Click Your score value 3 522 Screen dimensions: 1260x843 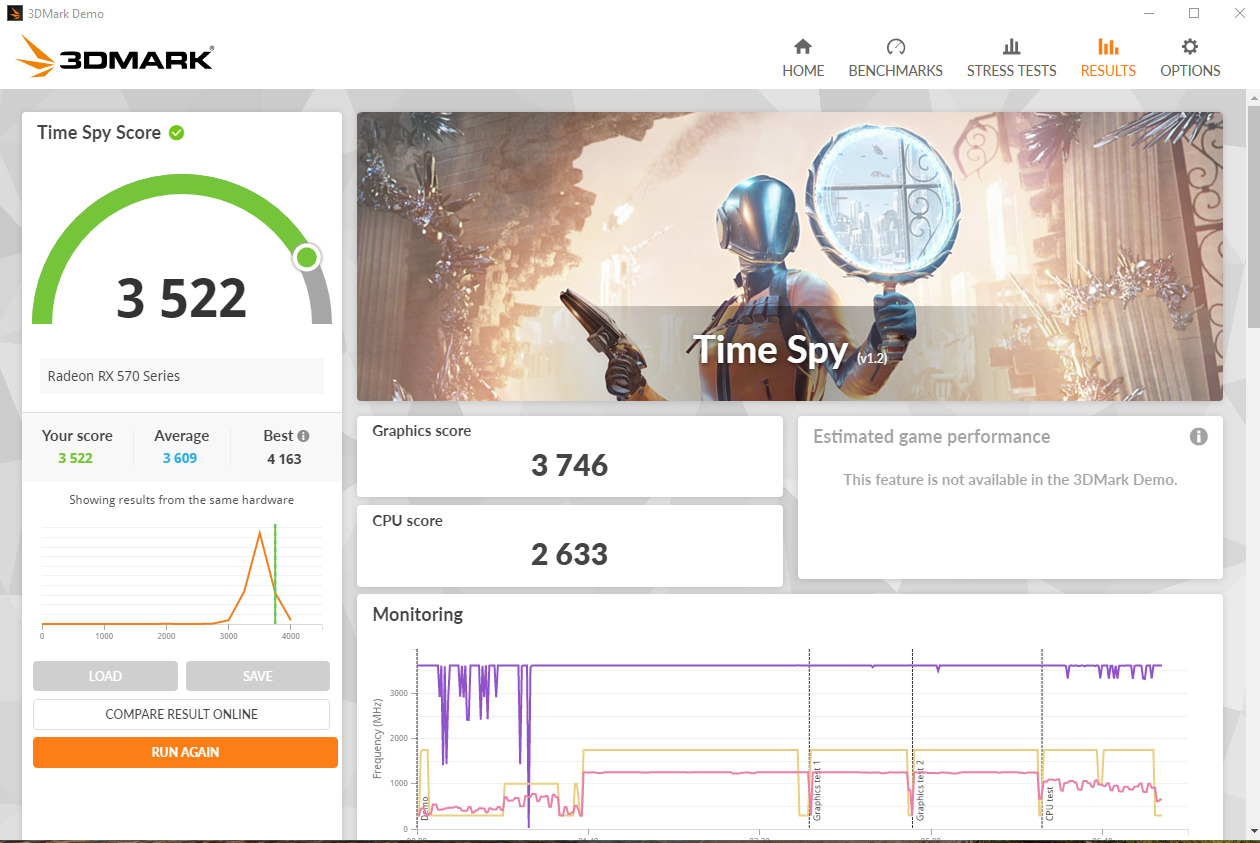click(x=75, y=458)
